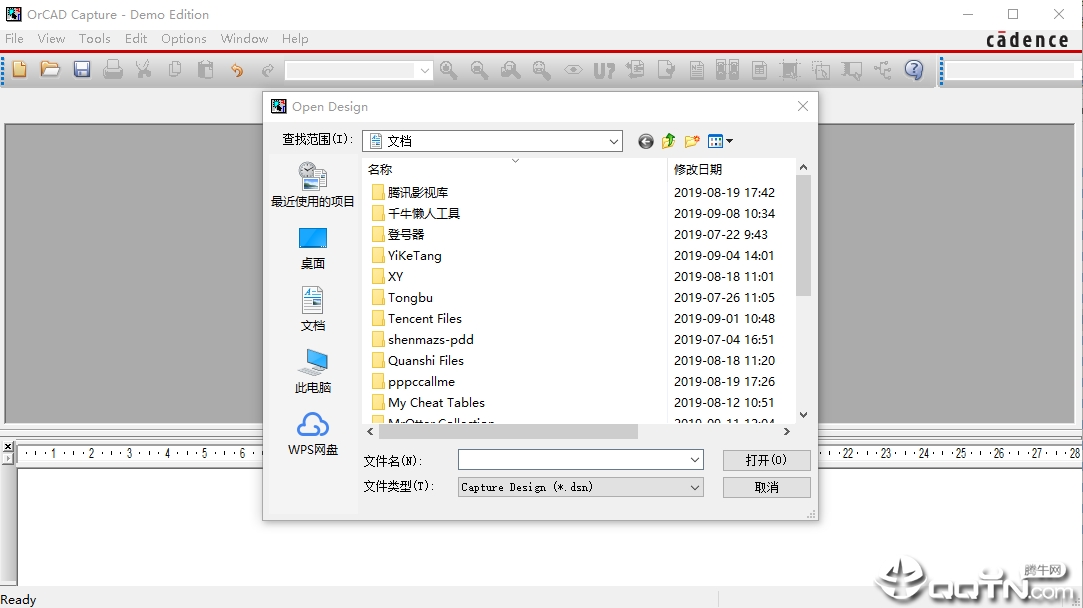Click the Save diskette toolbar icon
Image resolution: width=1083 pixels, height=608 pixels.
click(x=82, y=69)
